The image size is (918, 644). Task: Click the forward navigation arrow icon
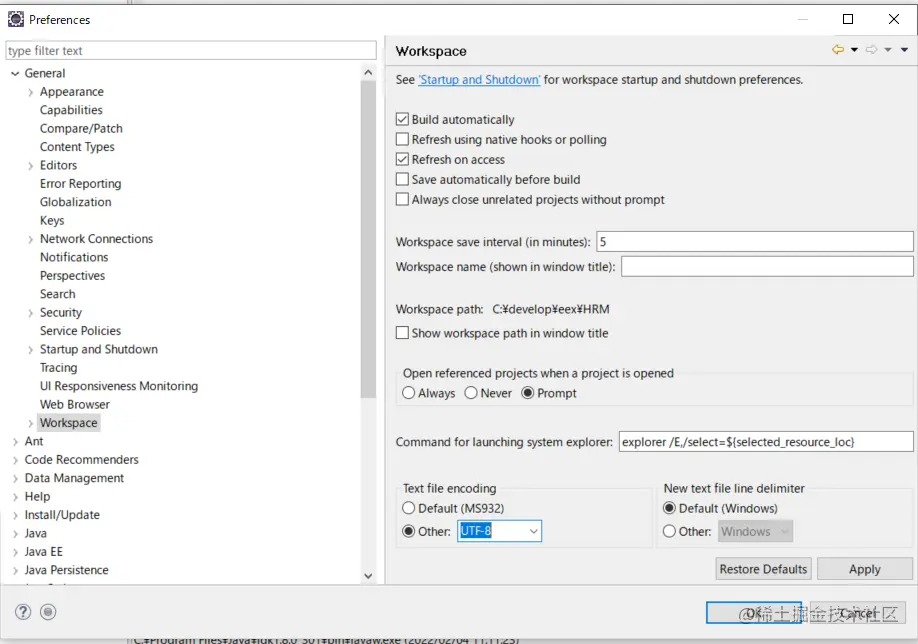tap(872, 50)
